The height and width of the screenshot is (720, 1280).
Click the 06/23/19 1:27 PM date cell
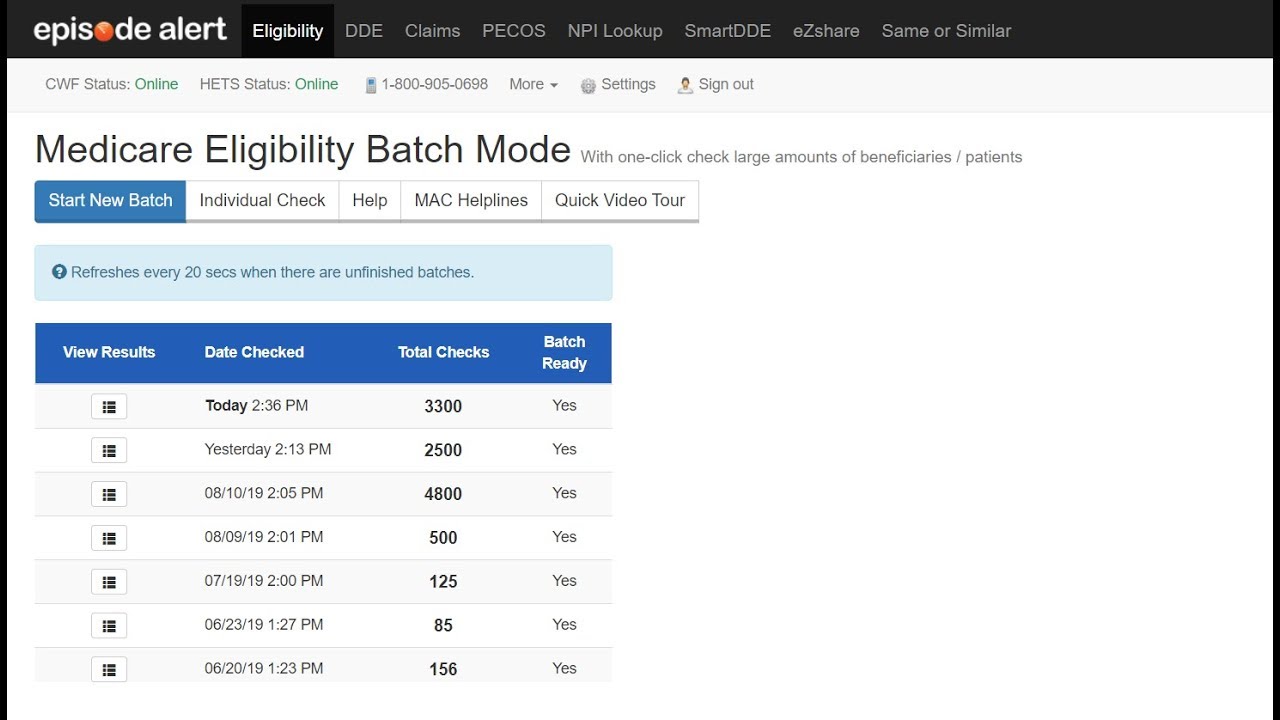click(264, 624)
